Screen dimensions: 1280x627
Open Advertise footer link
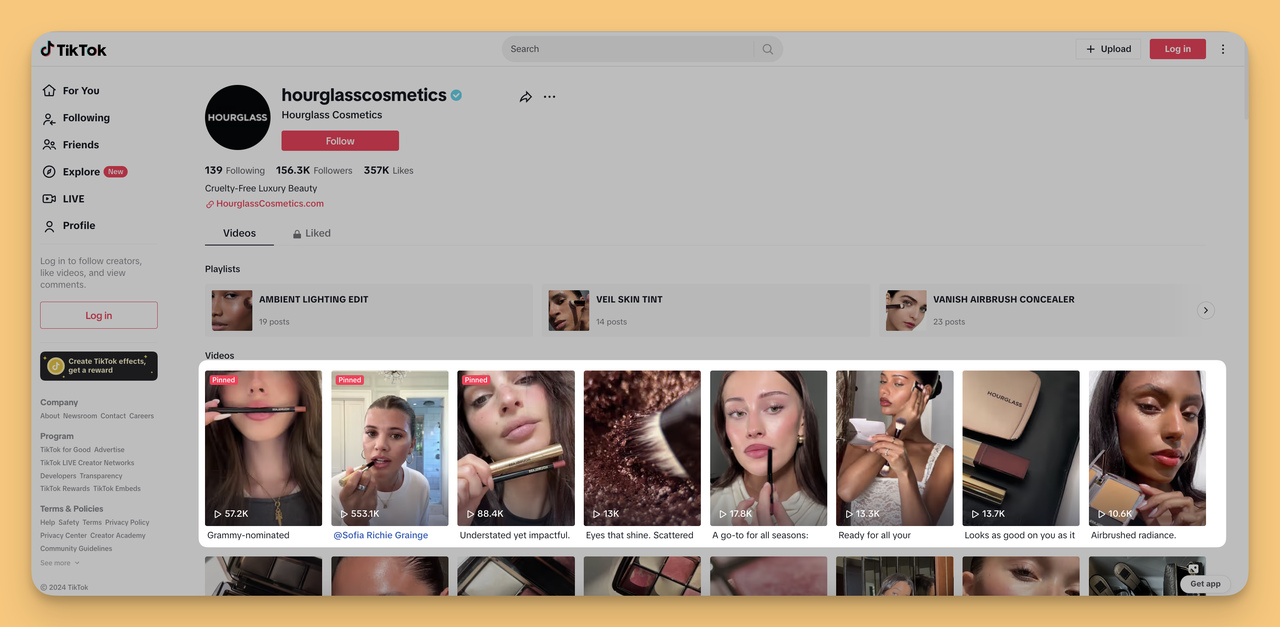click(109, 450)
